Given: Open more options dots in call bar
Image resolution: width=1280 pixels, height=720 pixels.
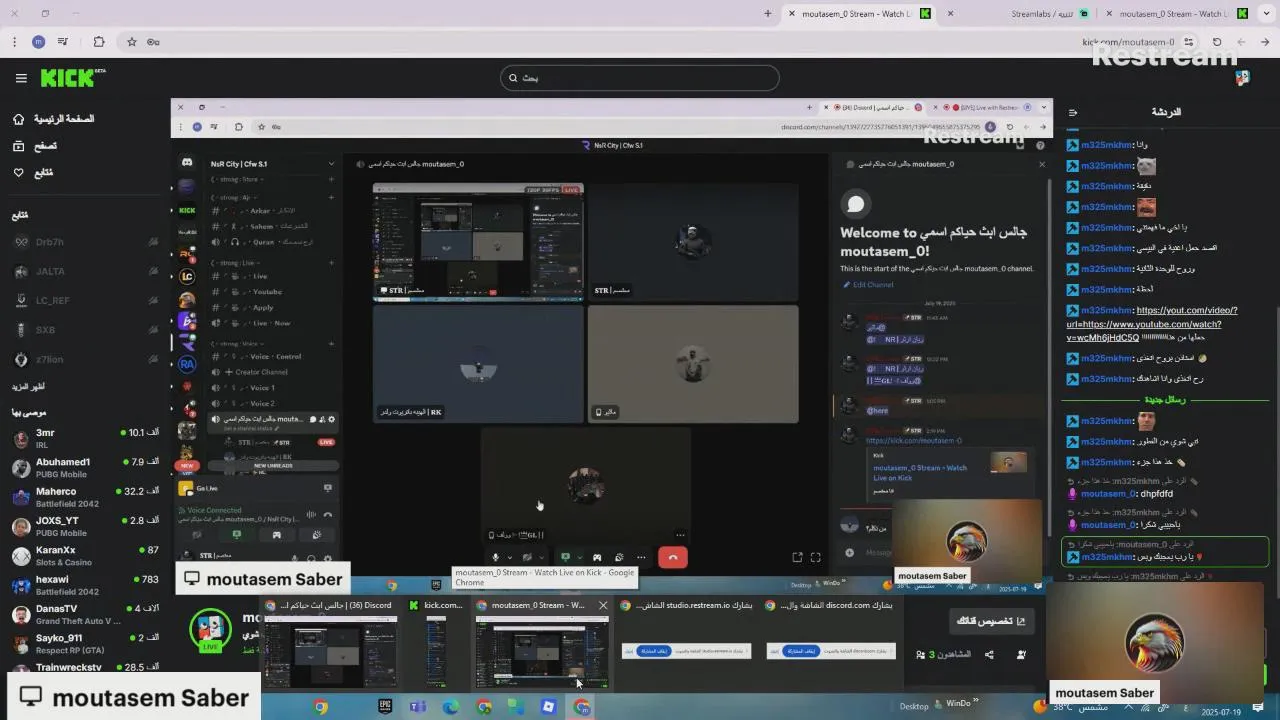Looking at the screenshot, I should tap(641, 558).
